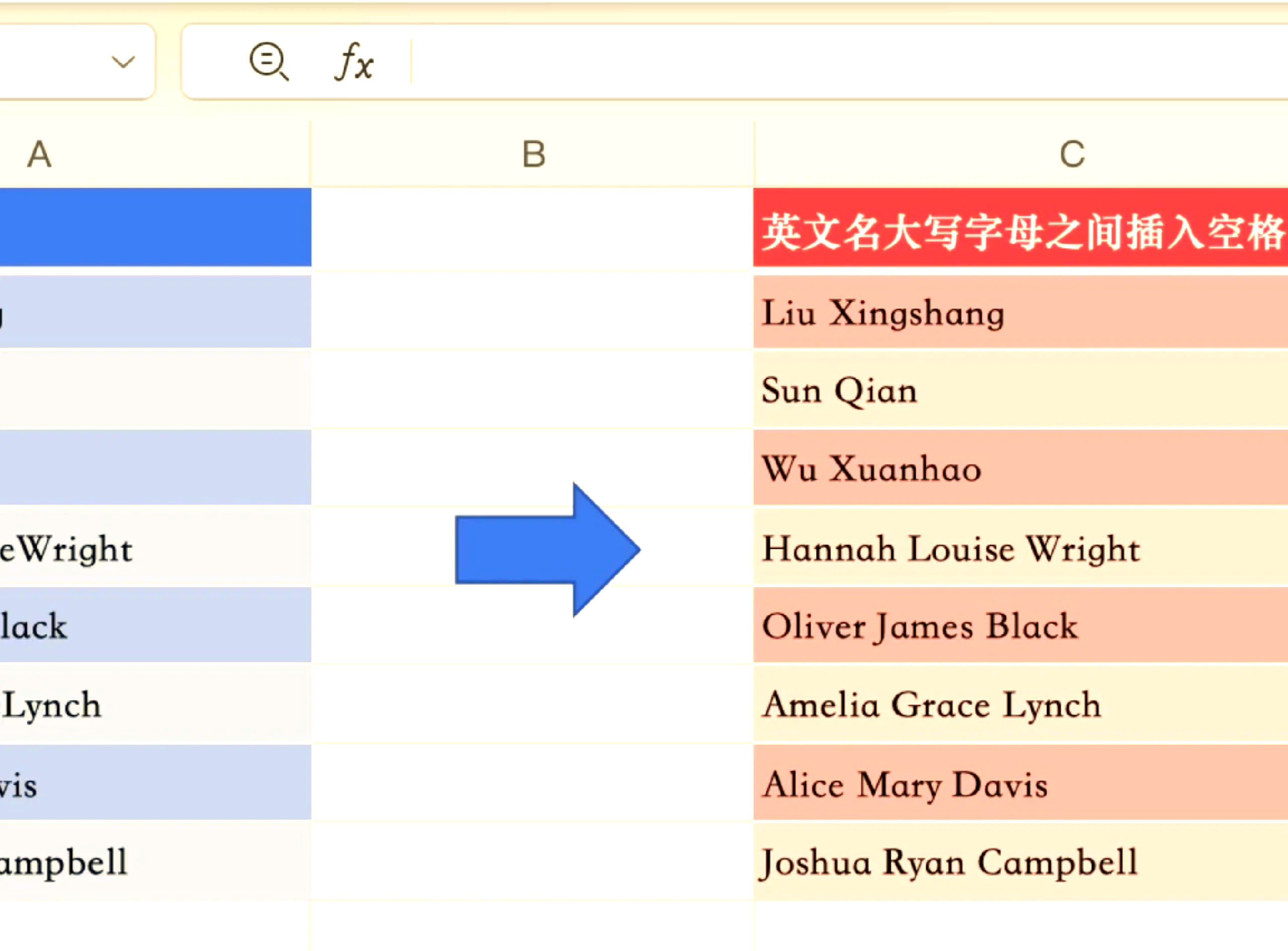Select the cell containing Liu Xingshang
Viewport: 1288px width, 951px height.
click(1020, 312)
